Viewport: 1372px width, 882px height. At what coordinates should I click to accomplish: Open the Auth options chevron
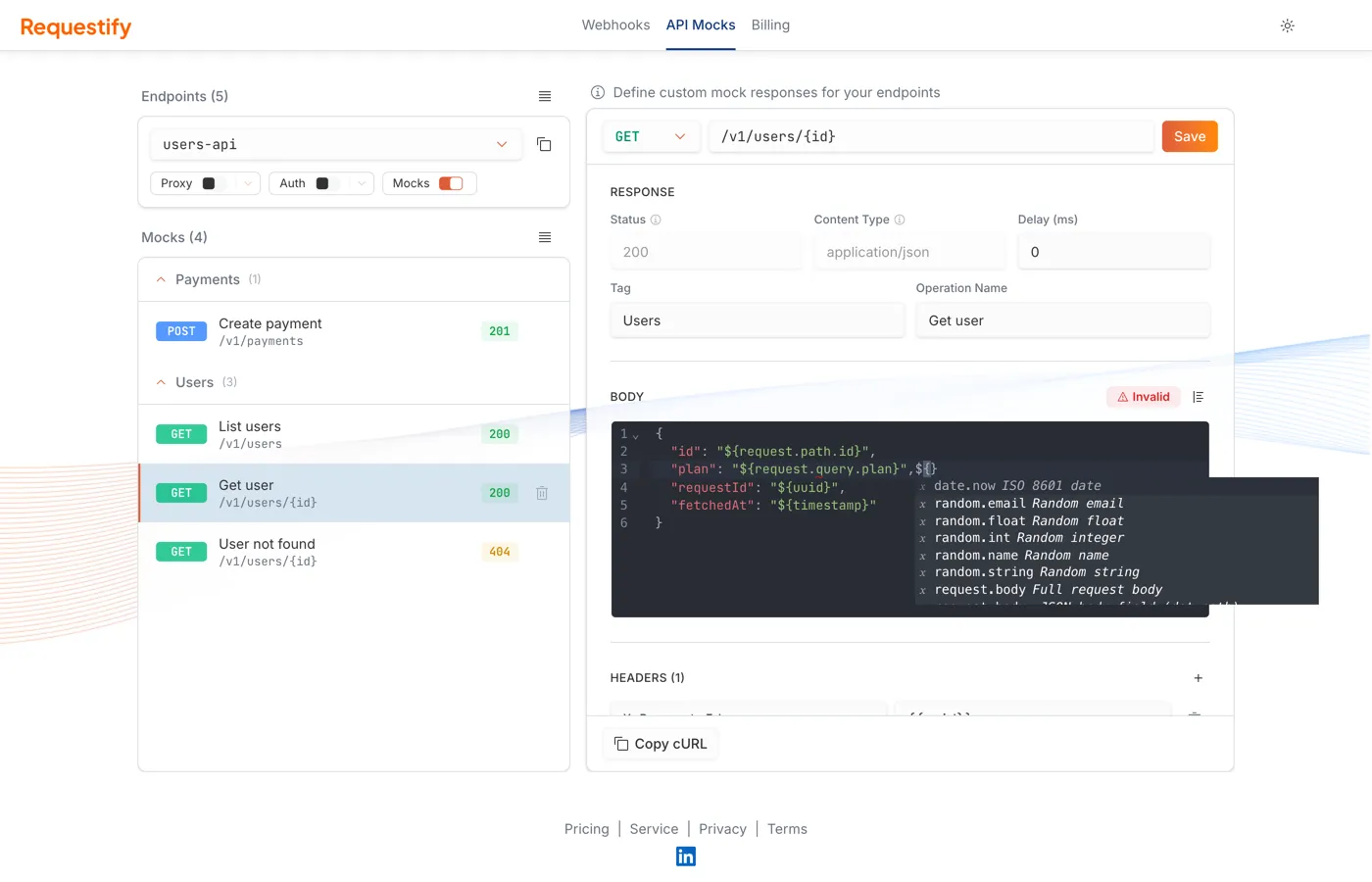(362, 183)
